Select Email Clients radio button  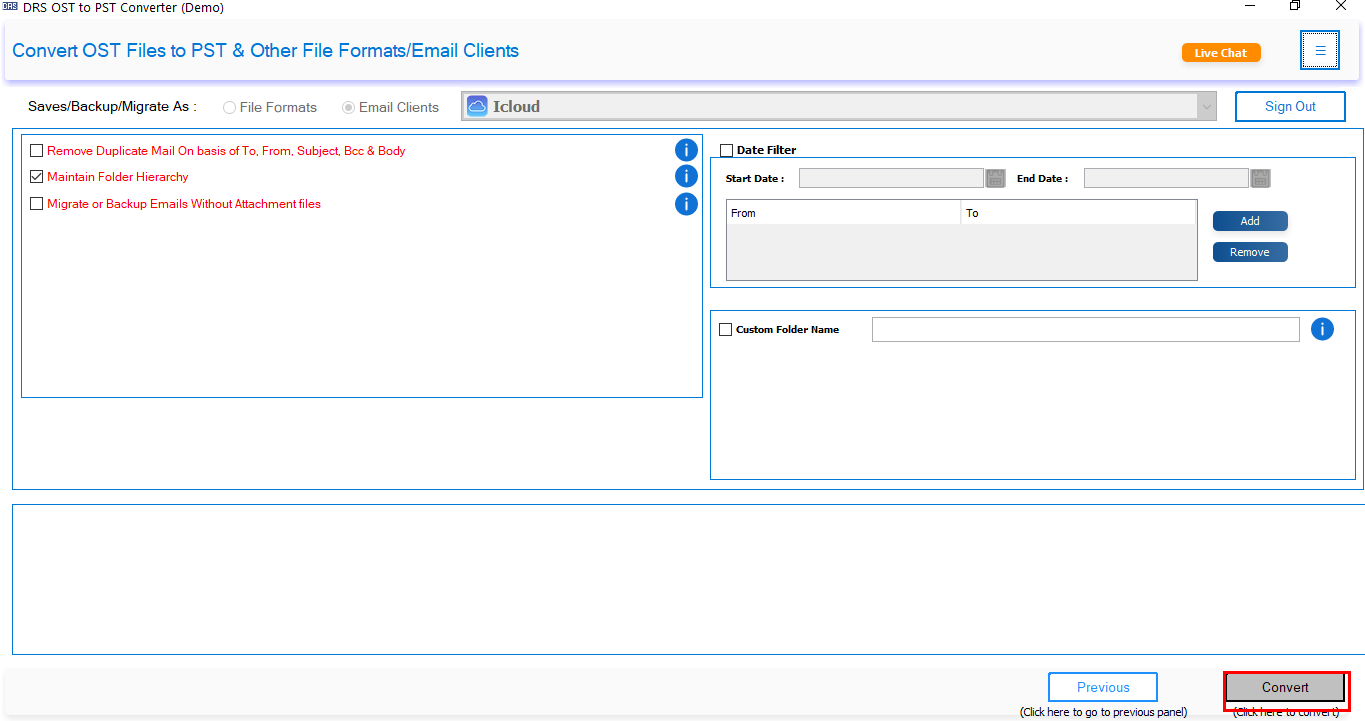tap(349, 107)
